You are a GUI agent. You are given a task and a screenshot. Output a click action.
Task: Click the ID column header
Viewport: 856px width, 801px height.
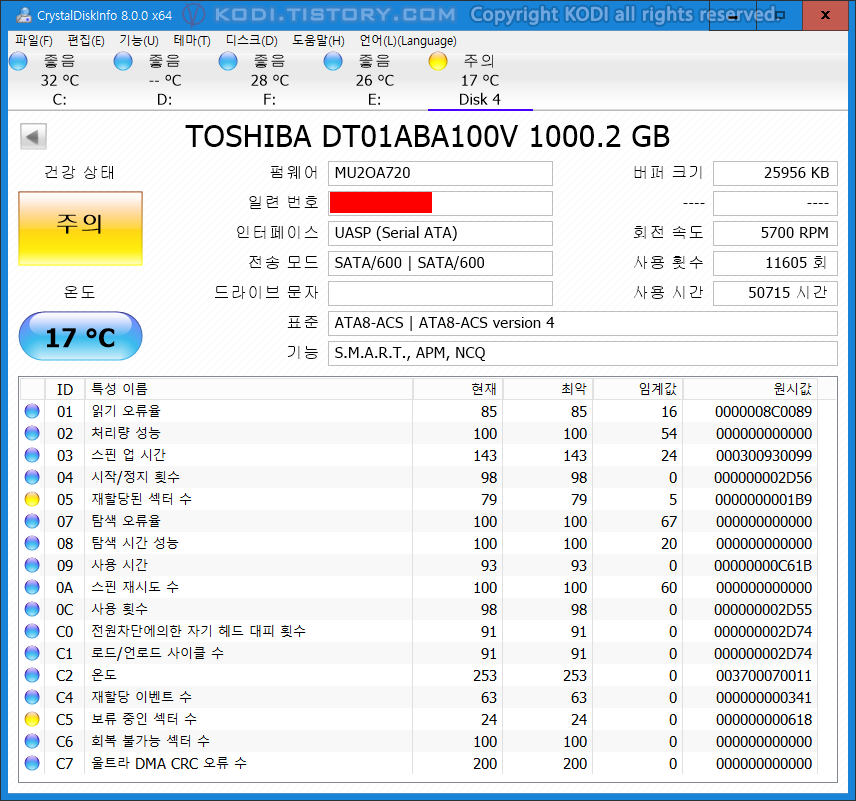click(64, 389)
